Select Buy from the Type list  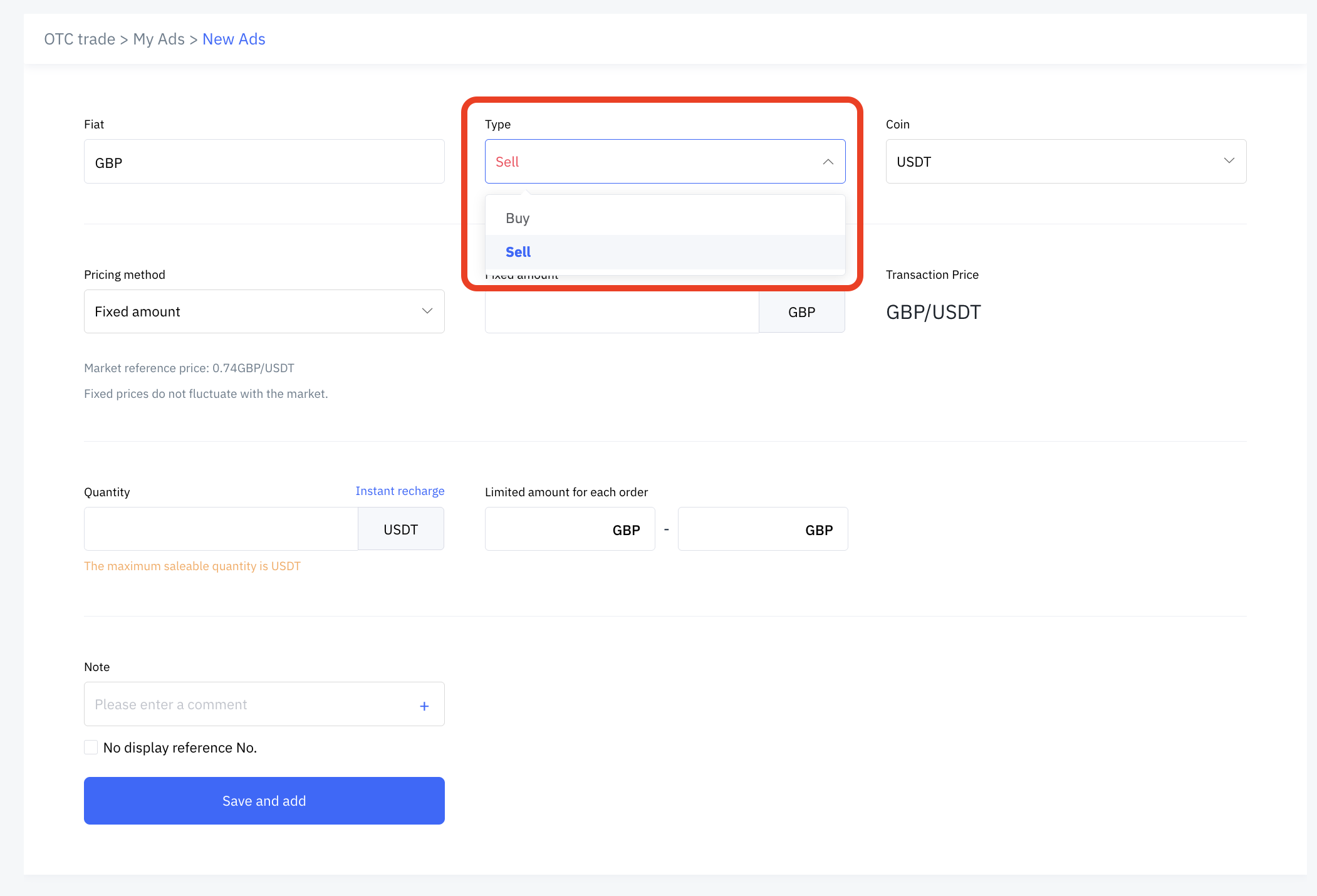pos(518,219)
